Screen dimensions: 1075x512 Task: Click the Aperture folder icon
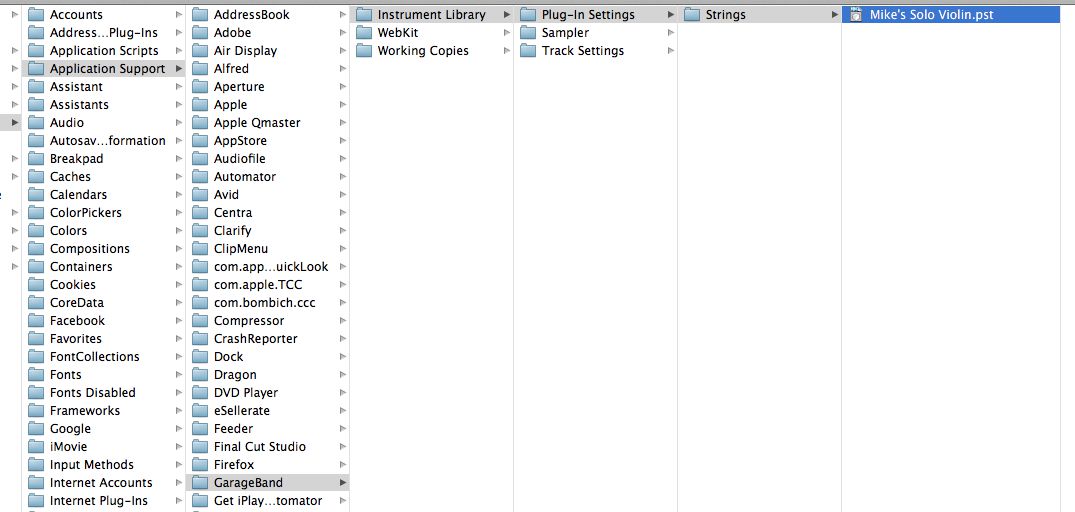200,86
